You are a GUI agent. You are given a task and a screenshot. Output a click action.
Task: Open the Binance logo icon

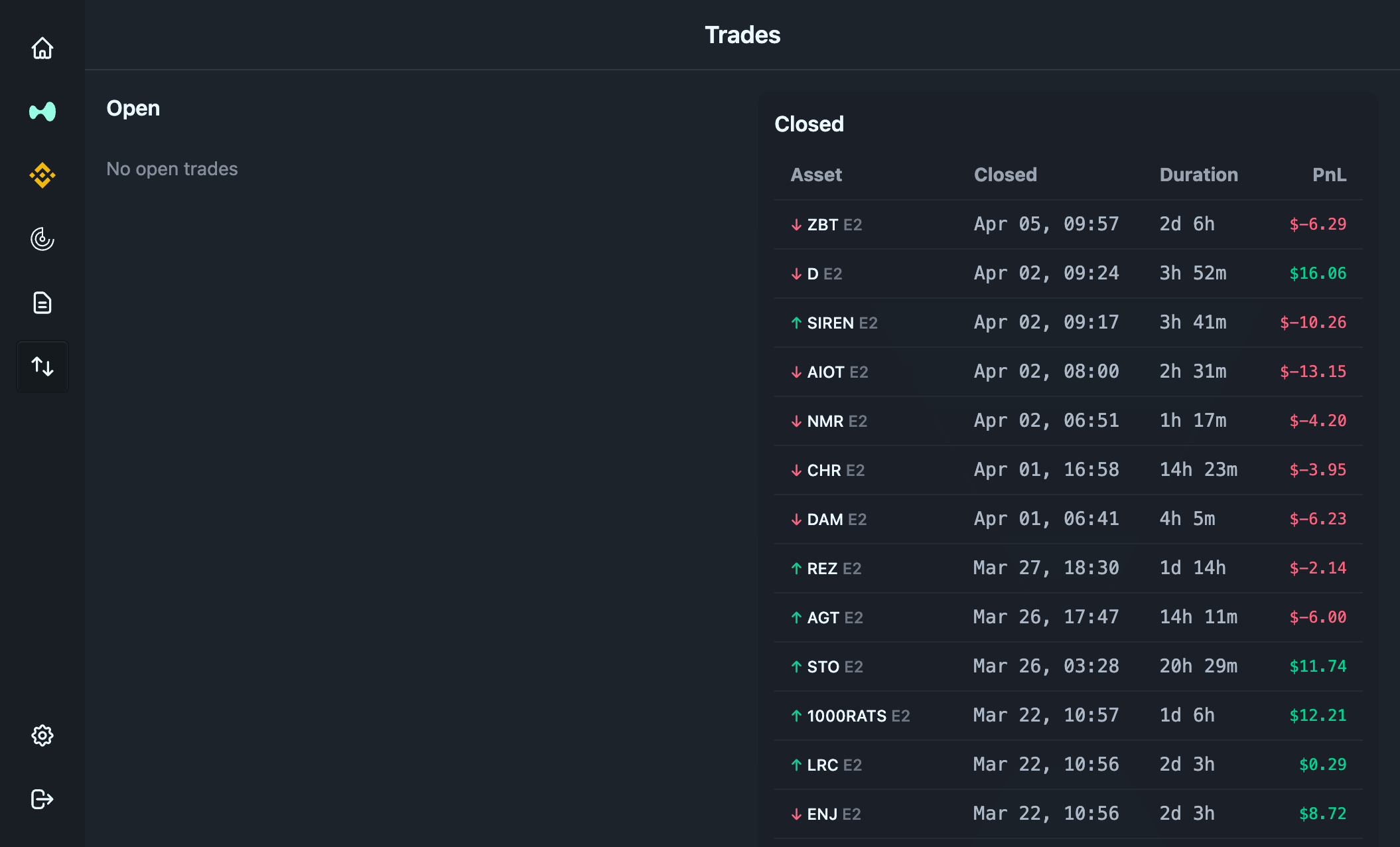click(x=42, y=175)
